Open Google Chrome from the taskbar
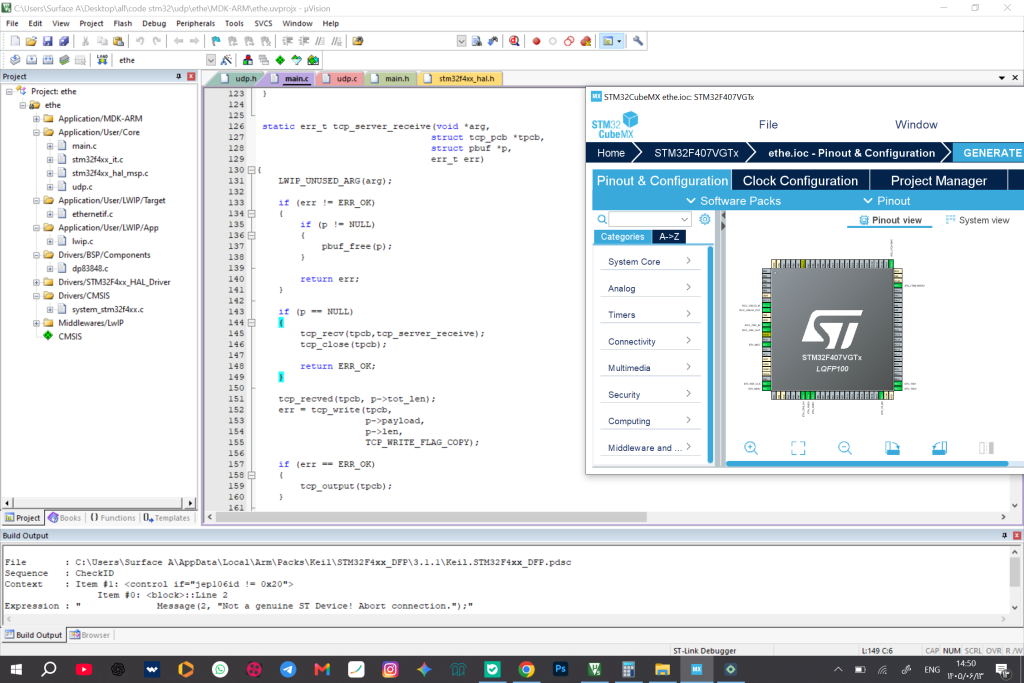This screenshot has width=1024, height=683. [526, 669]
